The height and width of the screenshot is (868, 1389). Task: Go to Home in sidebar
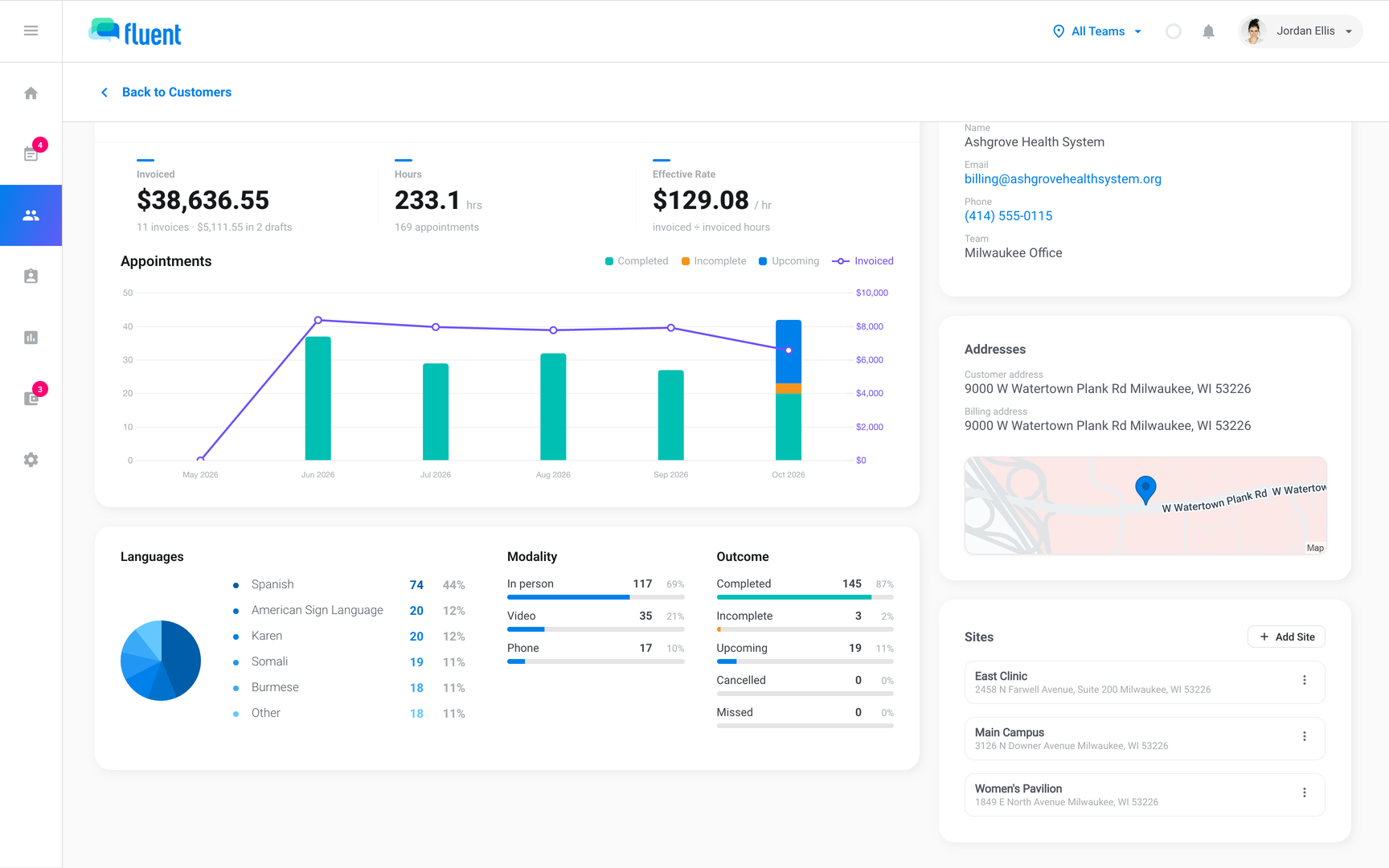coord(31,93)
